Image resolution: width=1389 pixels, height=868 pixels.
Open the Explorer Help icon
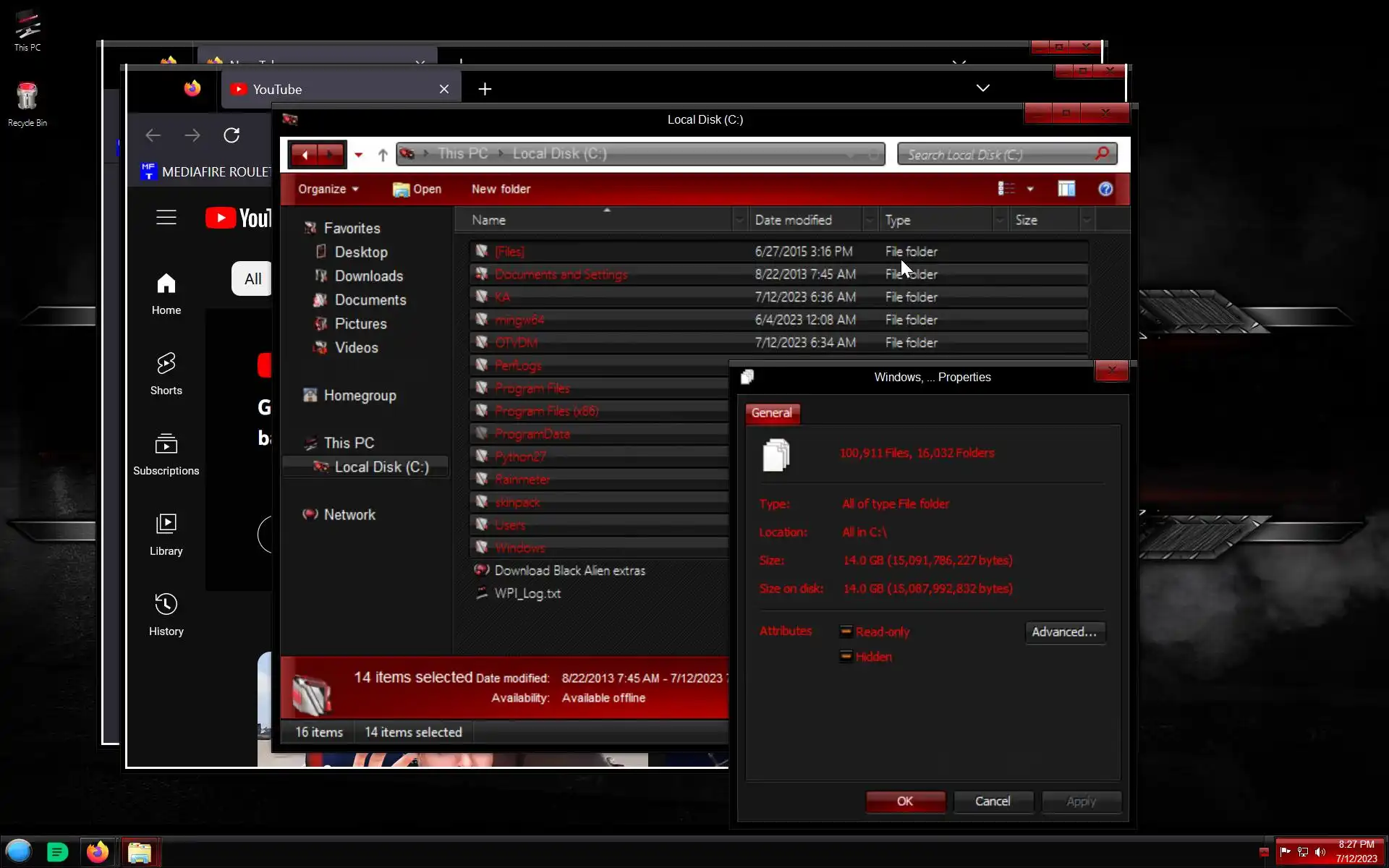[1105, 189]
